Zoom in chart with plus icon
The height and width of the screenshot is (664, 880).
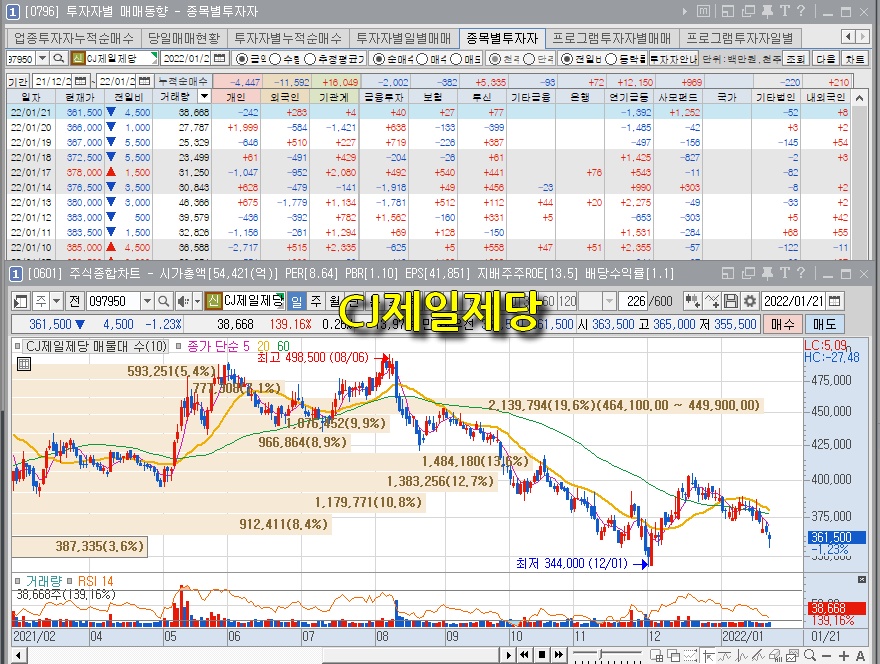pos(844,655)
